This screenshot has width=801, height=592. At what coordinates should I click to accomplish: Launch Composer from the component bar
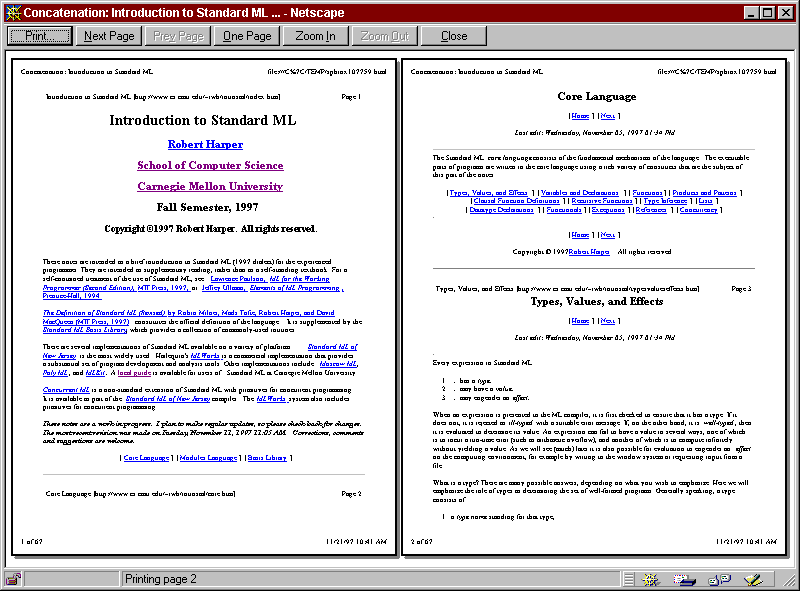752,579
